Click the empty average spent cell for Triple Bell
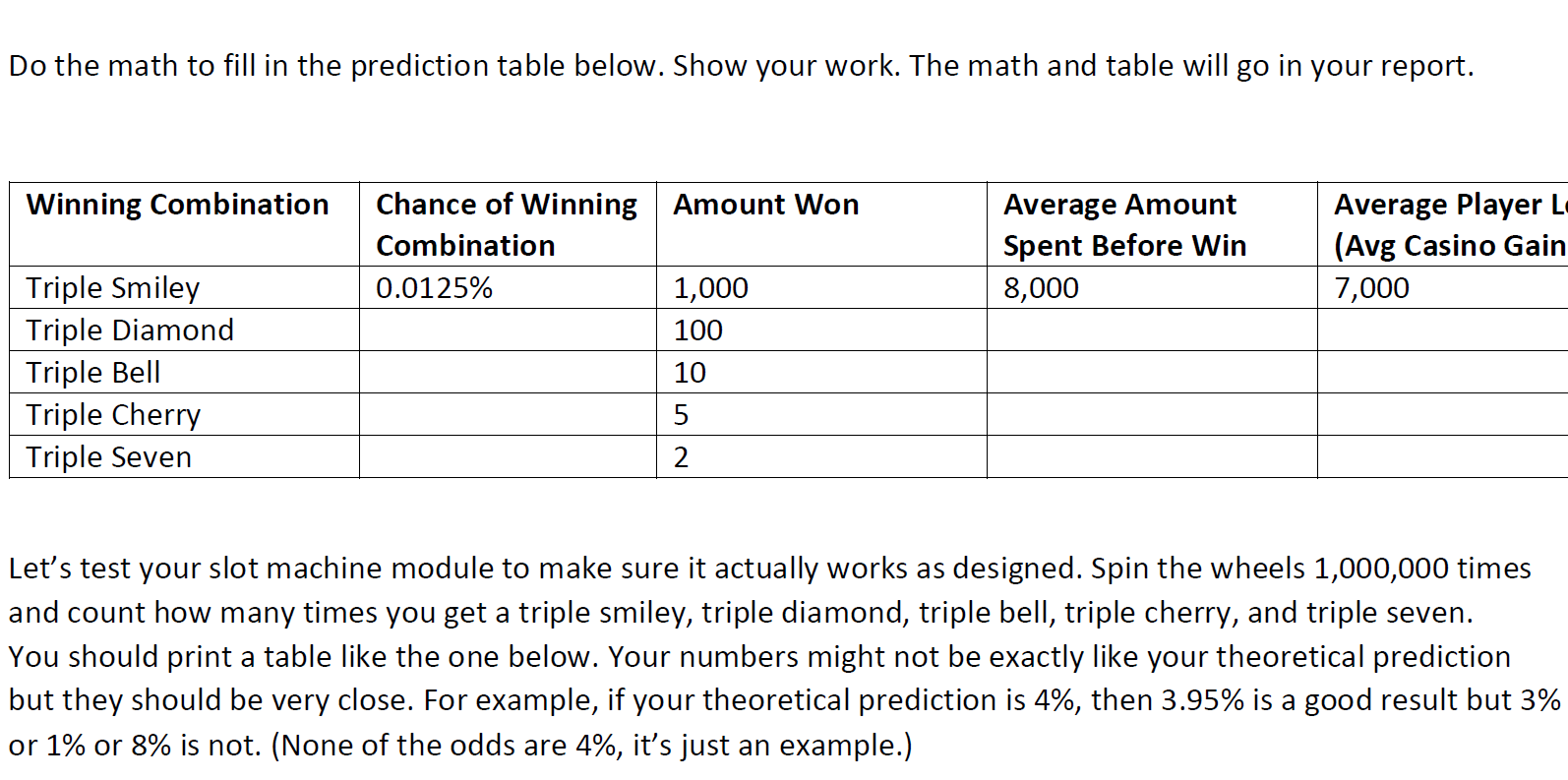The height and width of the screenshot is (780, 1568). tap(1151, 372)
